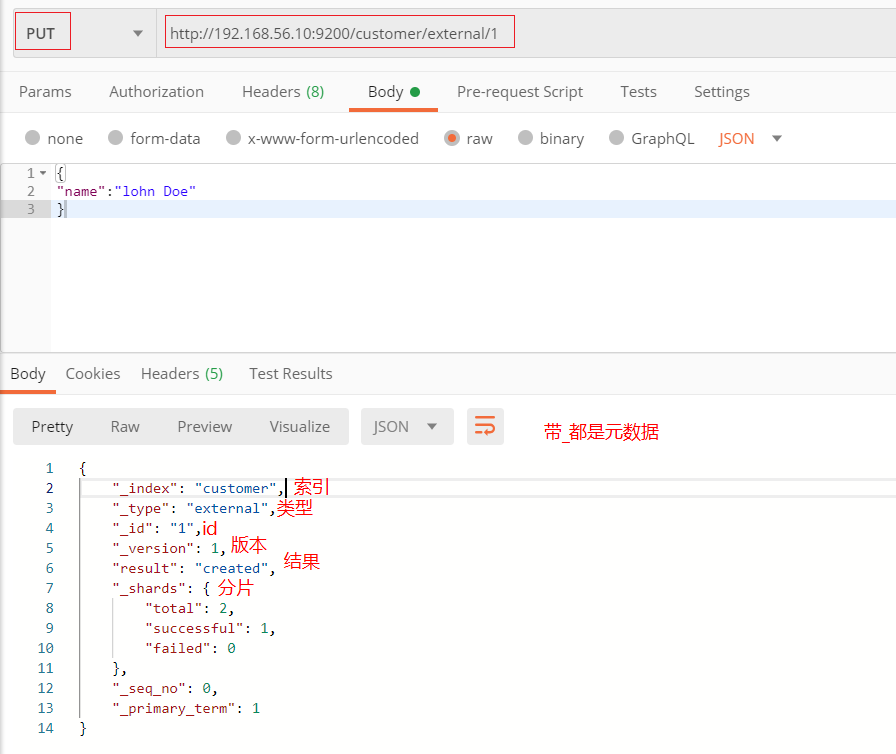Open the response Cookies tab
The image size is (896, 754).
pos(93,374)
